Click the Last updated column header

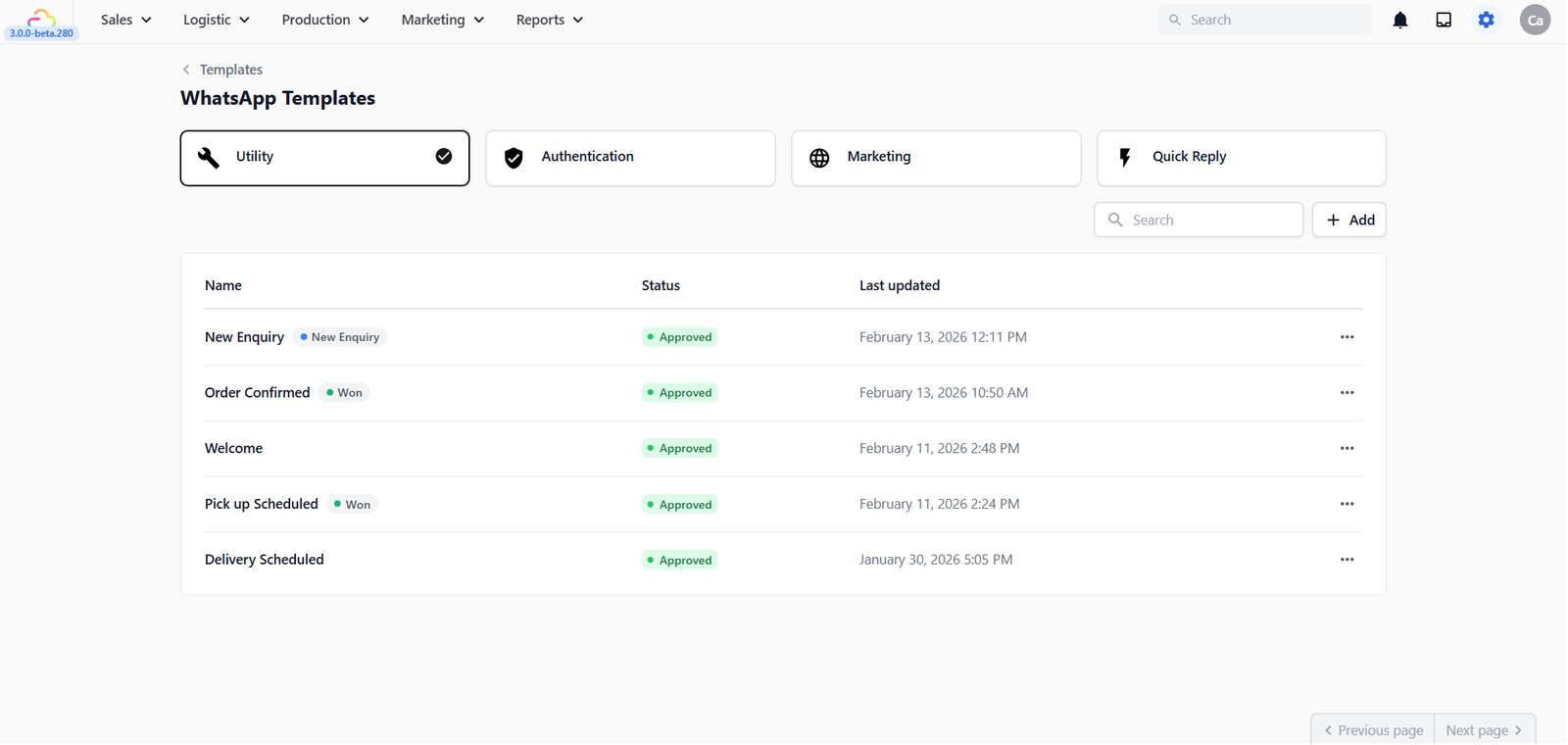coord(900,285)
